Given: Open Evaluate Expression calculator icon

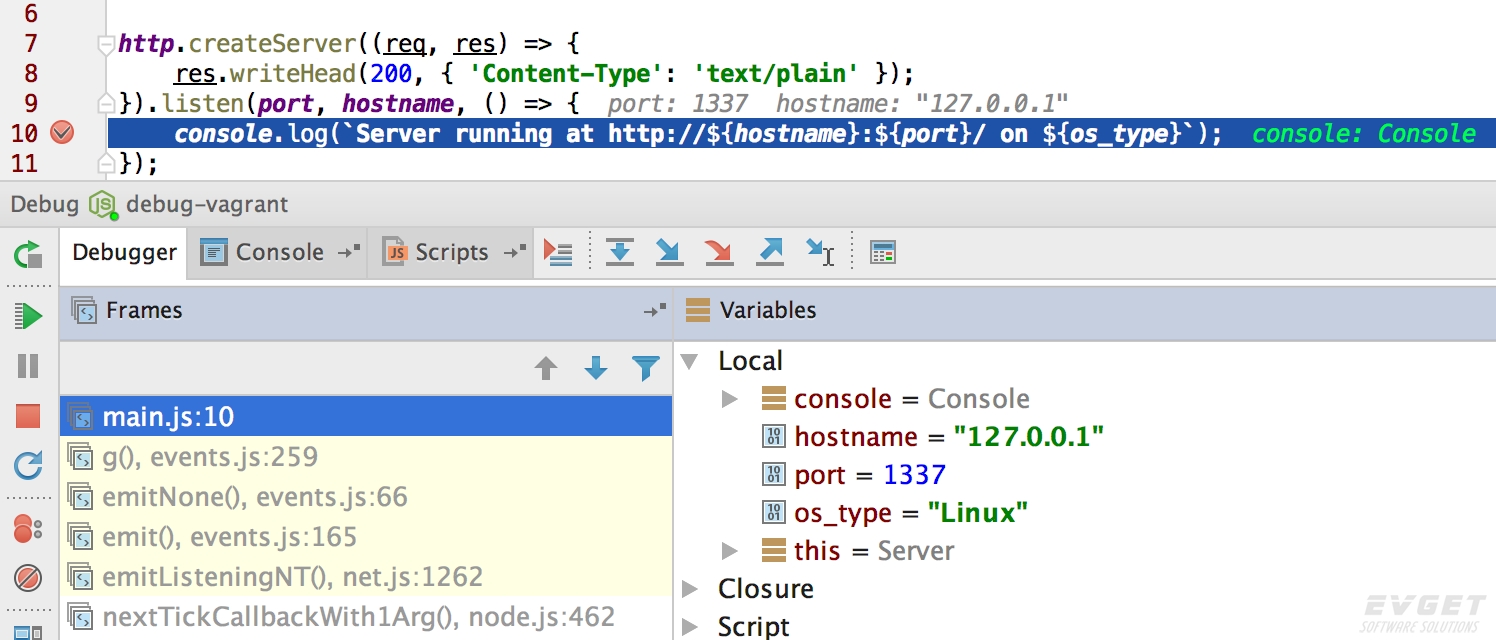Looking at the screenshot, I should click(x=882, y=252).
